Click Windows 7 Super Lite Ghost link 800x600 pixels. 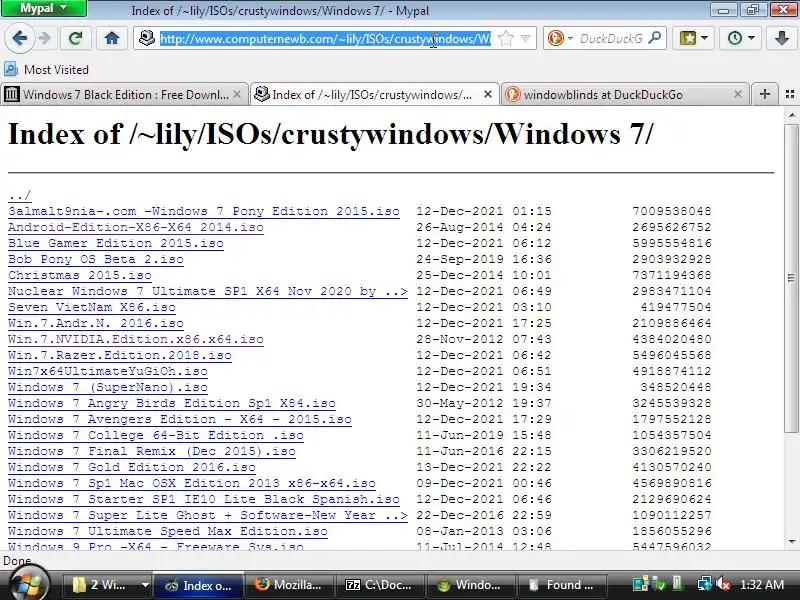click(208, 515)
